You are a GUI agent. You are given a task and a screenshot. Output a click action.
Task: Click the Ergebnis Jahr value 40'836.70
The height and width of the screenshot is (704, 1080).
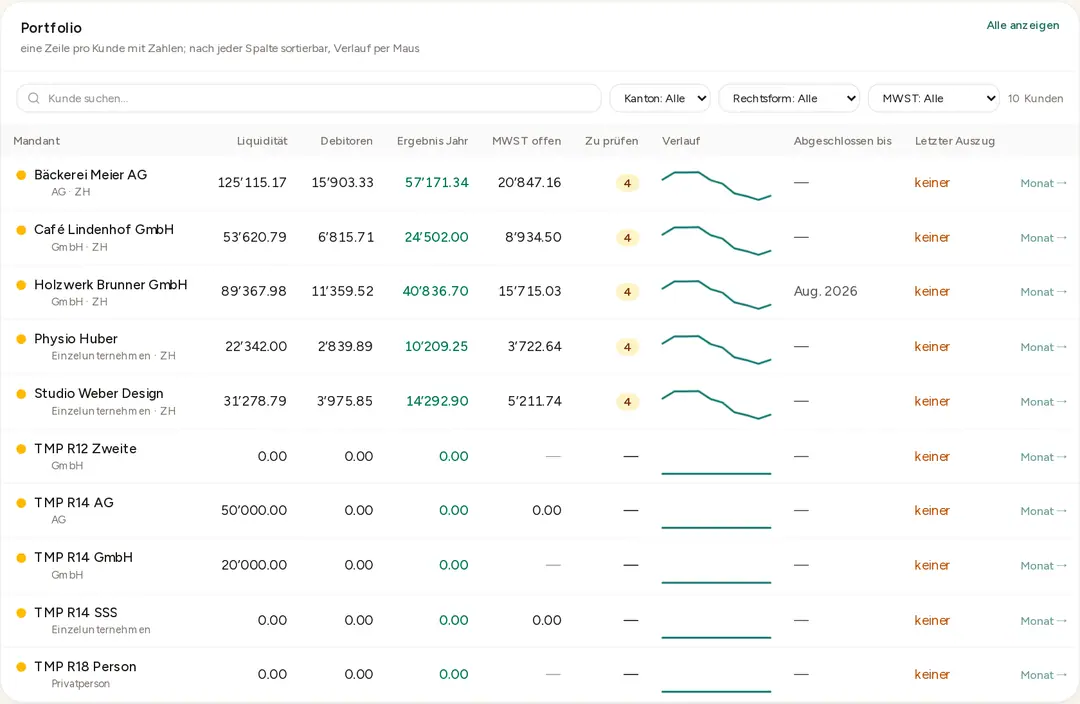pyautogui.click(x=435, y=291)
